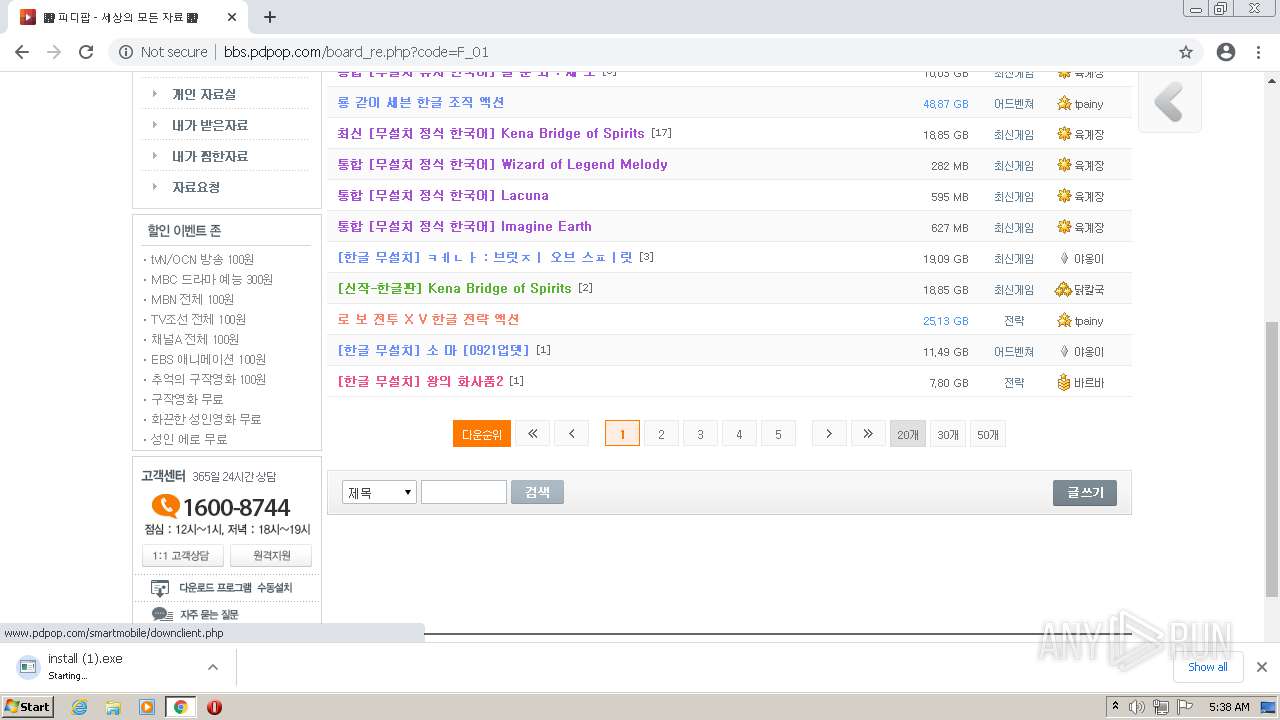Click 원격지원 remote support button
Screen dimensions: 1280x720
tap(271, 556)
